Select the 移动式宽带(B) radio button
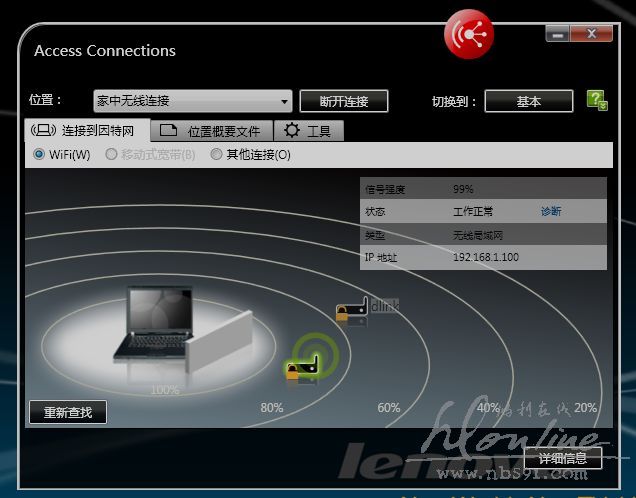This screenshot has height=498, width=636. (111, 154)
